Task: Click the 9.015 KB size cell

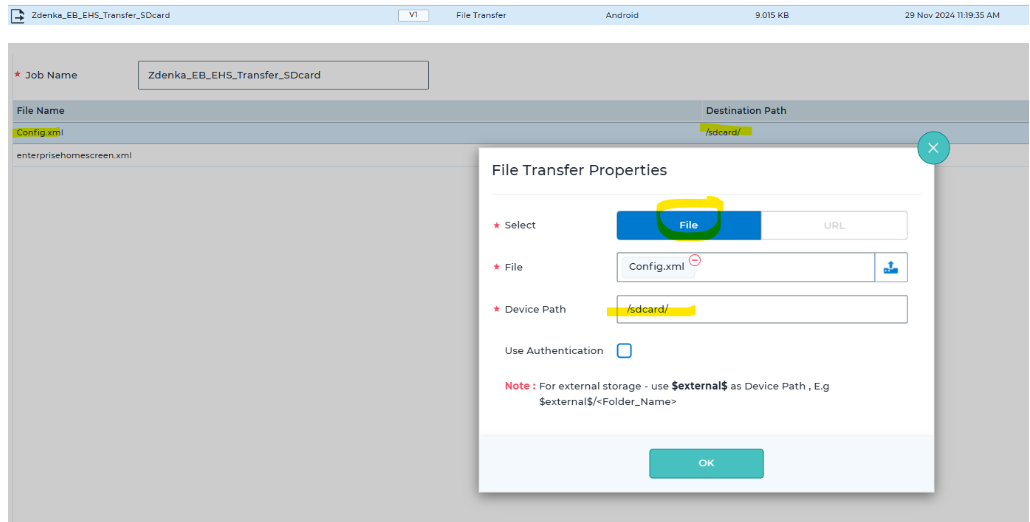Action: pos(772,15)
